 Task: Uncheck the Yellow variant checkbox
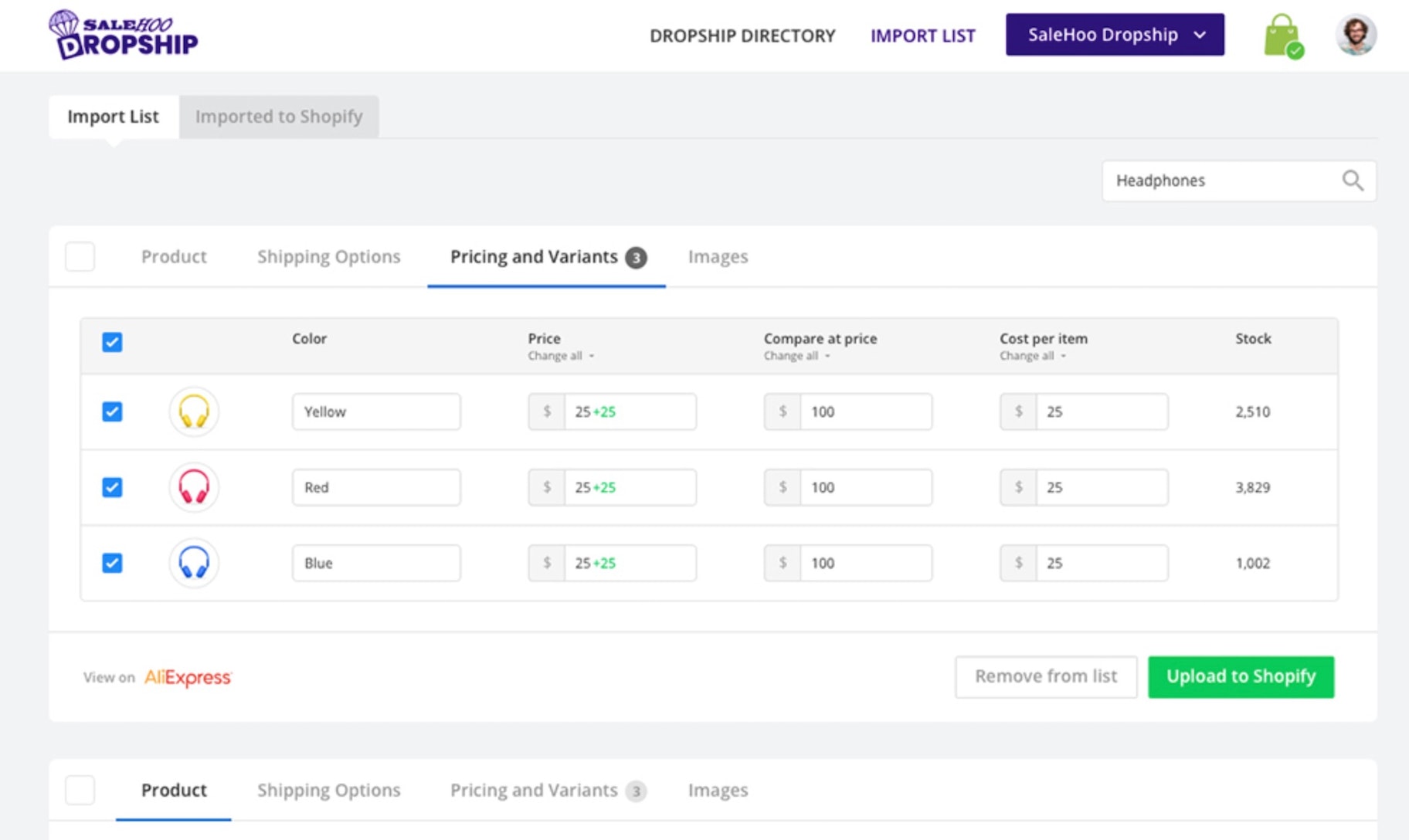(x=112, y=412)
